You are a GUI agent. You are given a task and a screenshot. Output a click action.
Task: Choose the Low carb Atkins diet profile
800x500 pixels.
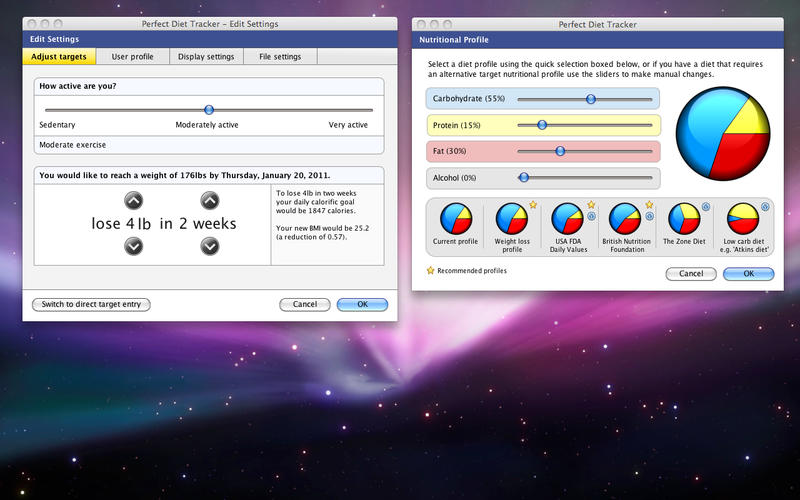coord(742,218)
